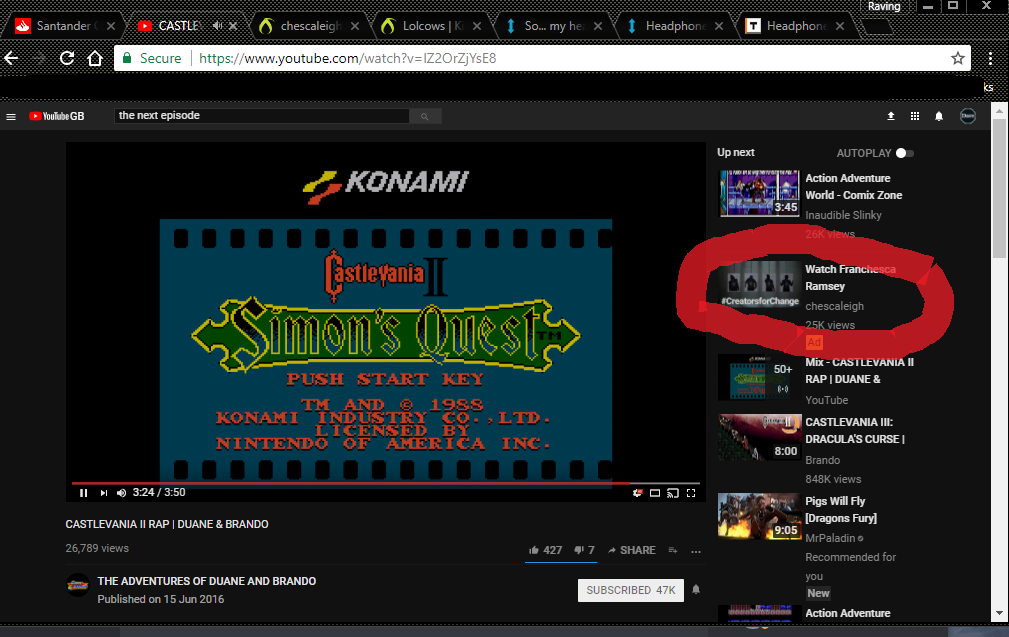1009x637 pixels.
Task: Open the account avatar menu
Action: tap(968, 116)
